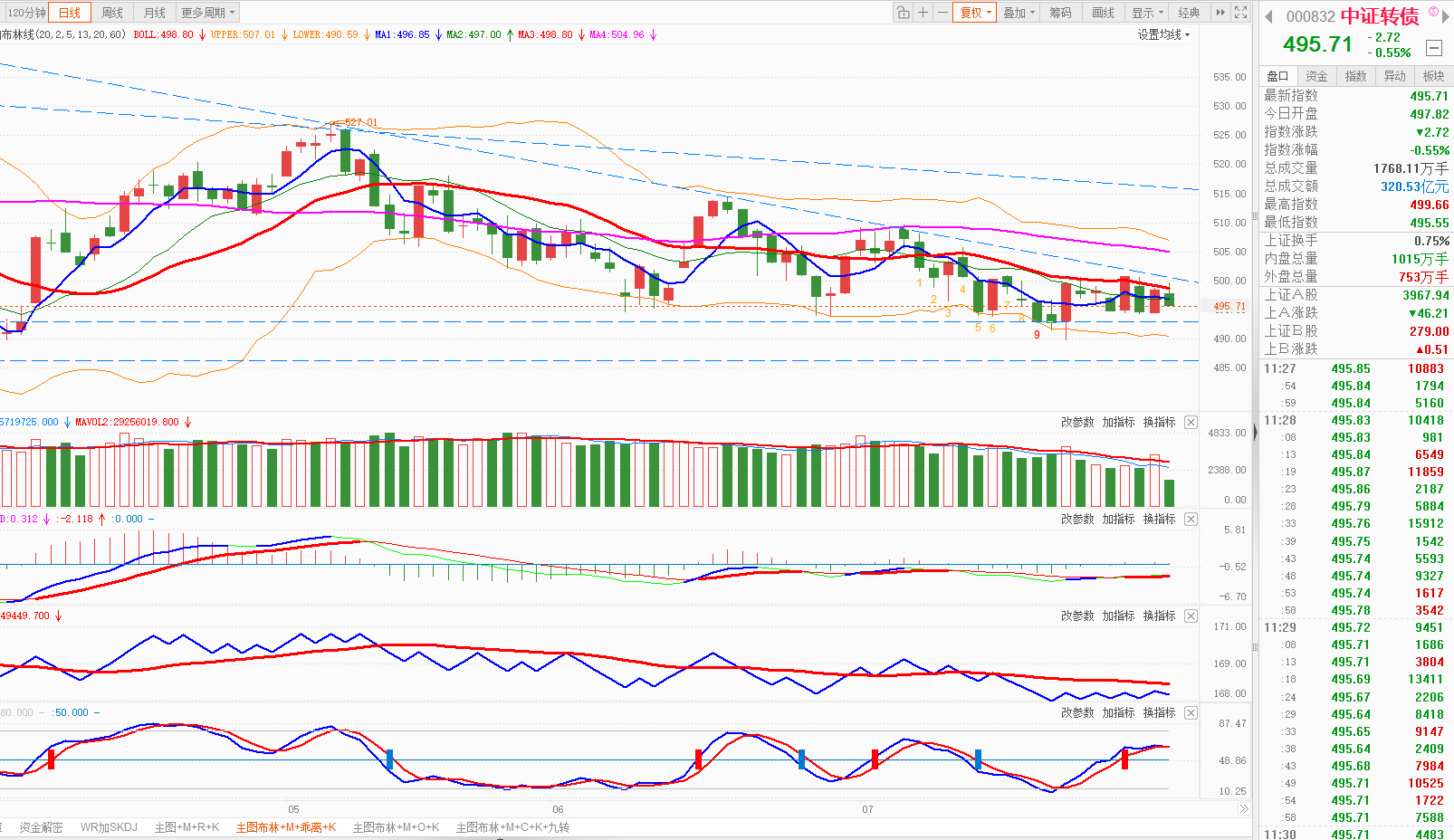Close the MACD indicator sub-panel

point(1191,520)
